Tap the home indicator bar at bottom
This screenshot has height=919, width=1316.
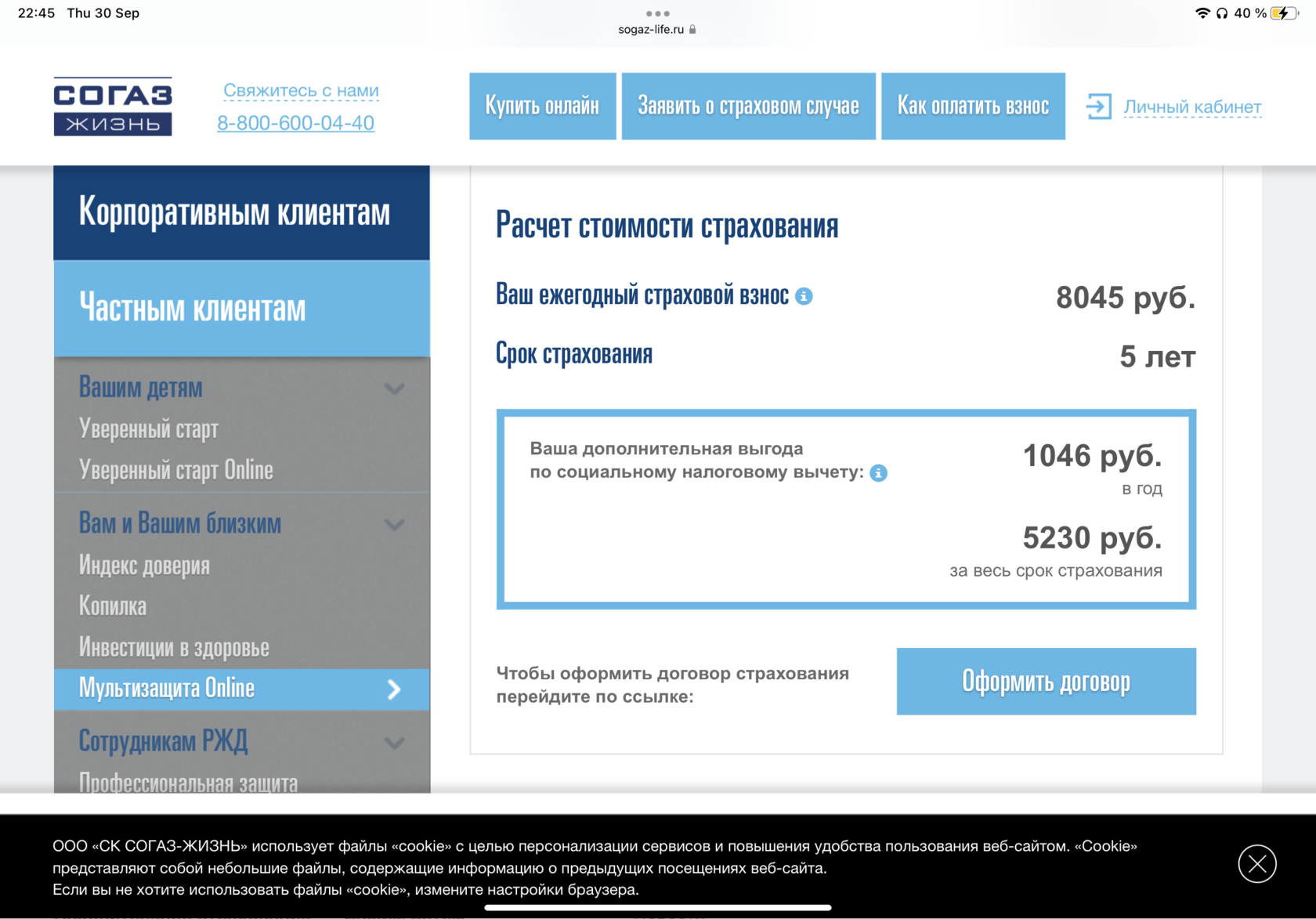click(658, 908)
